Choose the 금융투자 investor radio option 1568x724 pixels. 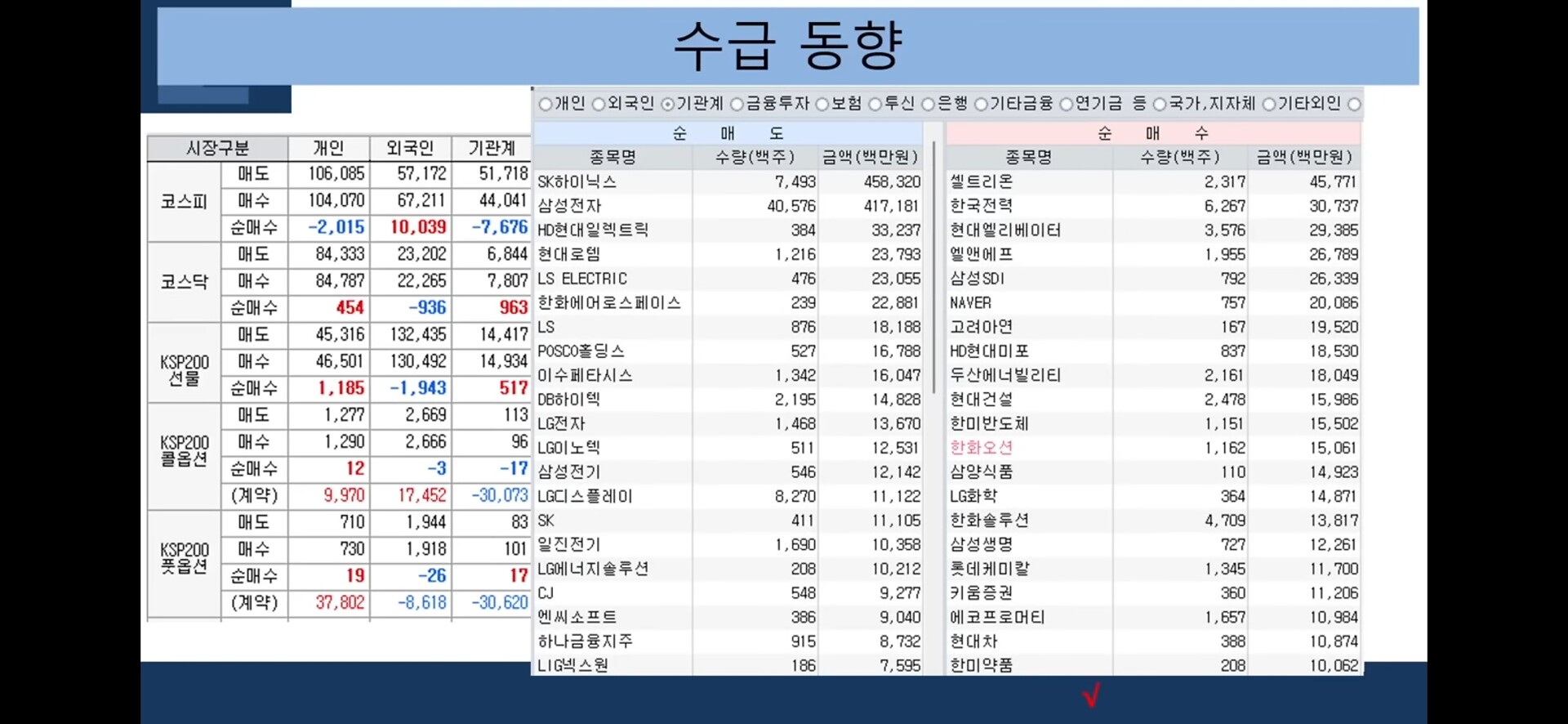737,104
